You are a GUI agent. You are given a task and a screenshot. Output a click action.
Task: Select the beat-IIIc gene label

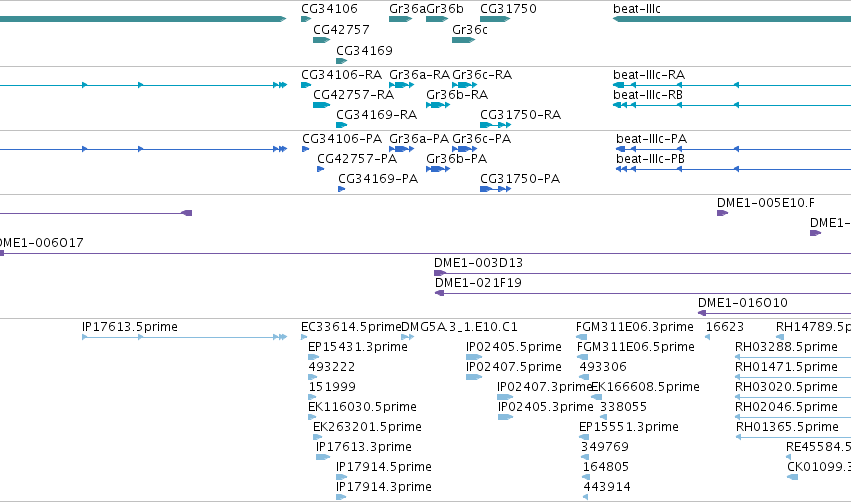(637, 9)
